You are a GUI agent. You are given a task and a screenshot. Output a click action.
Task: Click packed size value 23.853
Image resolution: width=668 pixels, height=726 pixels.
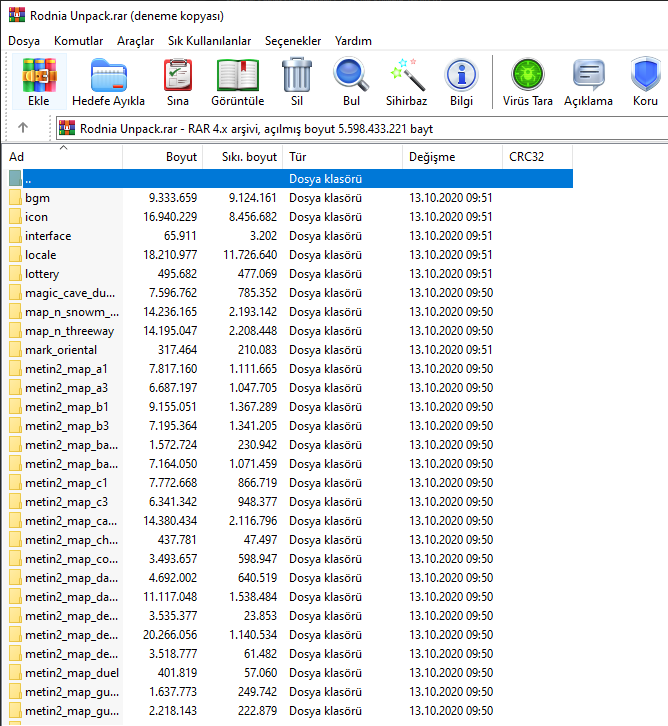(260, 615)
